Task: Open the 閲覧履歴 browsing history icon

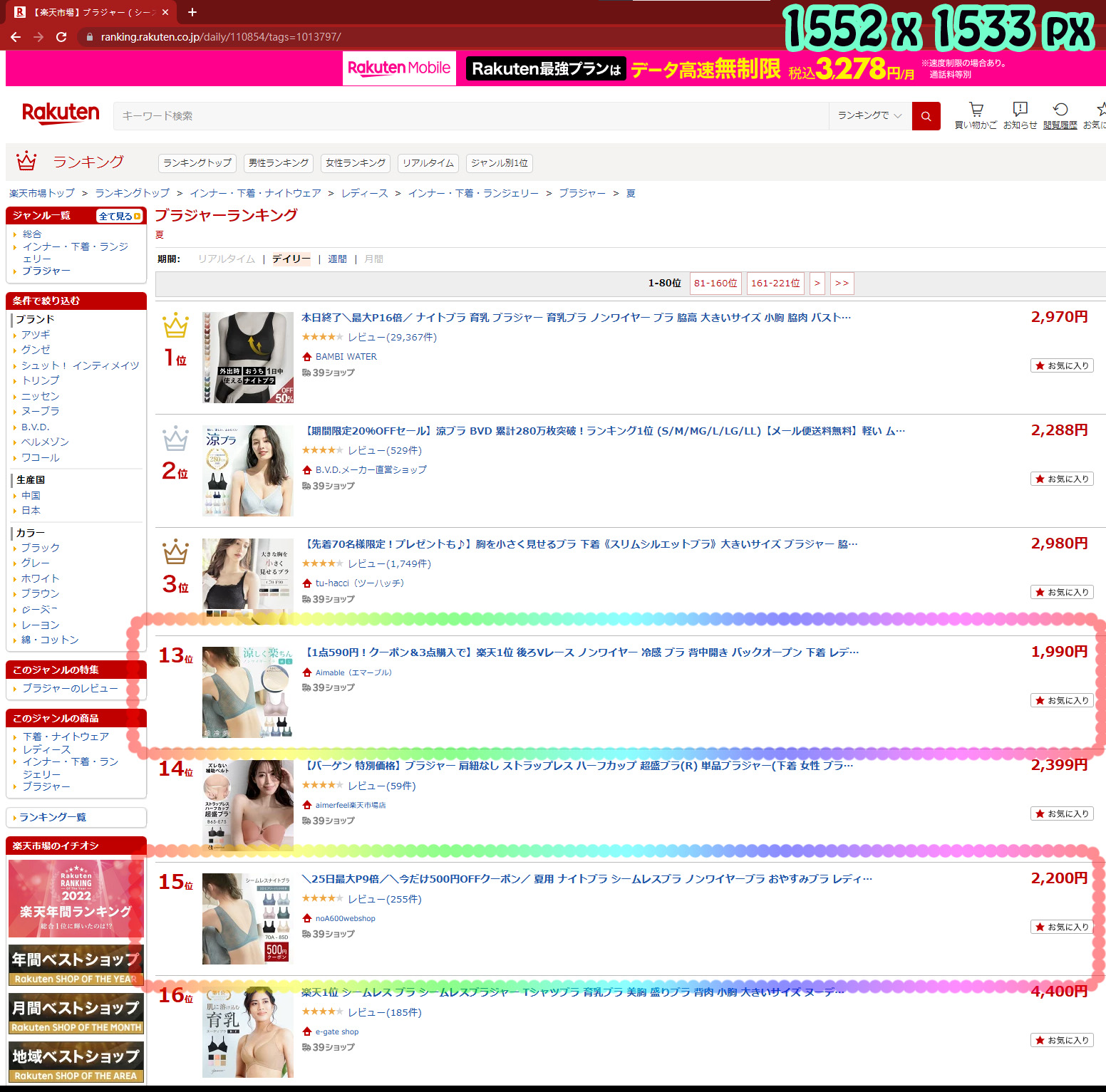Action: (x=1060, y=115)
